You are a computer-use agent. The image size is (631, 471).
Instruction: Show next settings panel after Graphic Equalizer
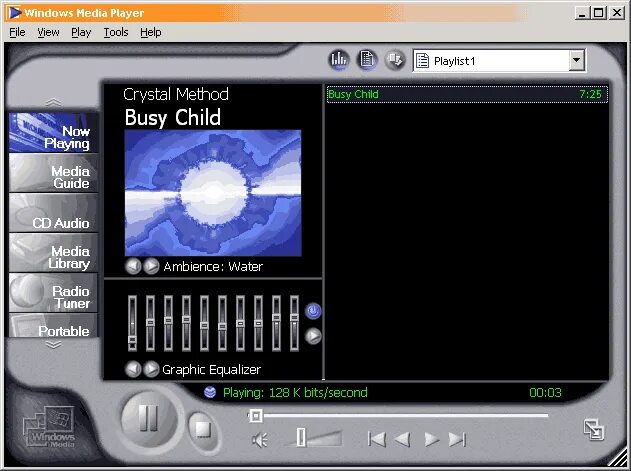[151, 369]
